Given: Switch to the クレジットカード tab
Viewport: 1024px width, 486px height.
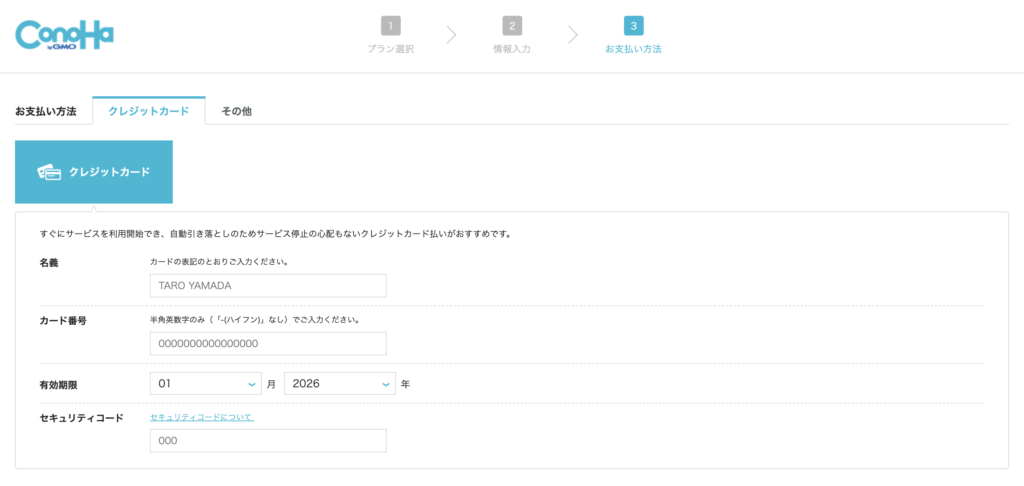Looking at the screenshot, I should tap(149, 111).
